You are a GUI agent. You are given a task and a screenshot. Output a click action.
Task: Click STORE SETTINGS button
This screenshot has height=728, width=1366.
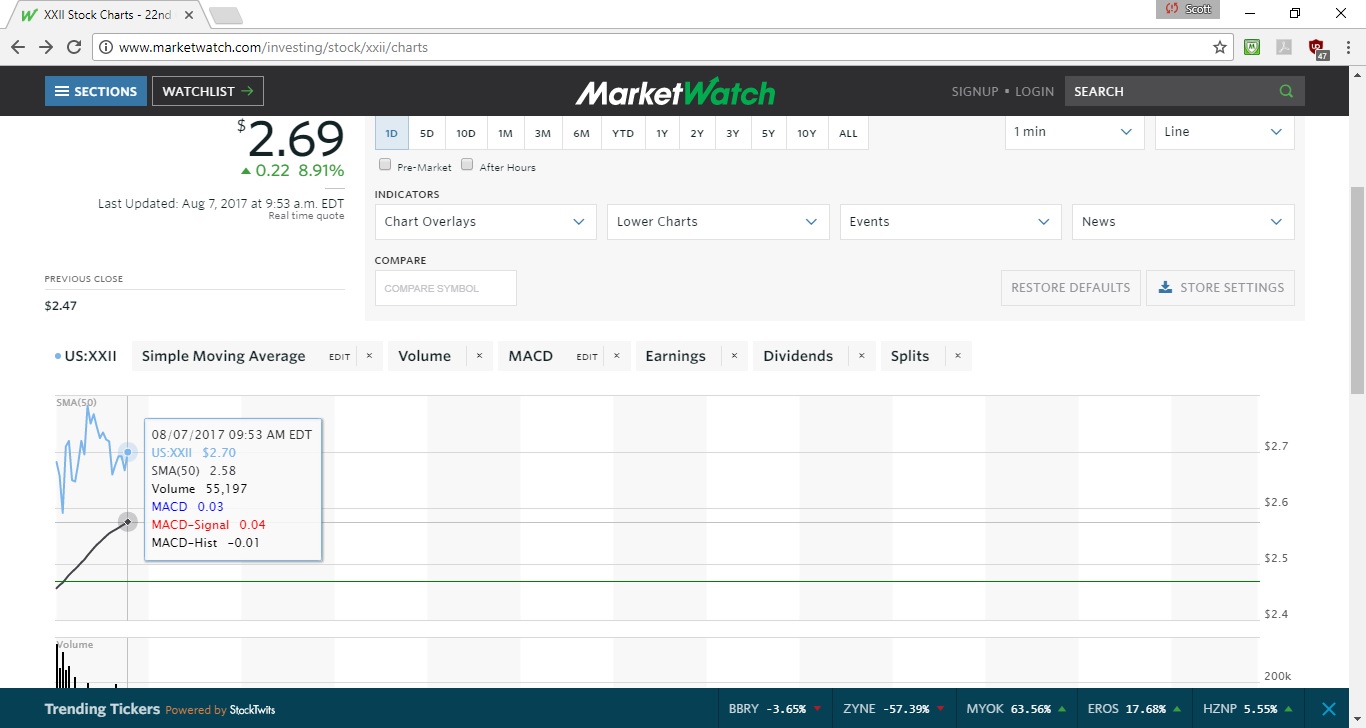(1221, 288)
